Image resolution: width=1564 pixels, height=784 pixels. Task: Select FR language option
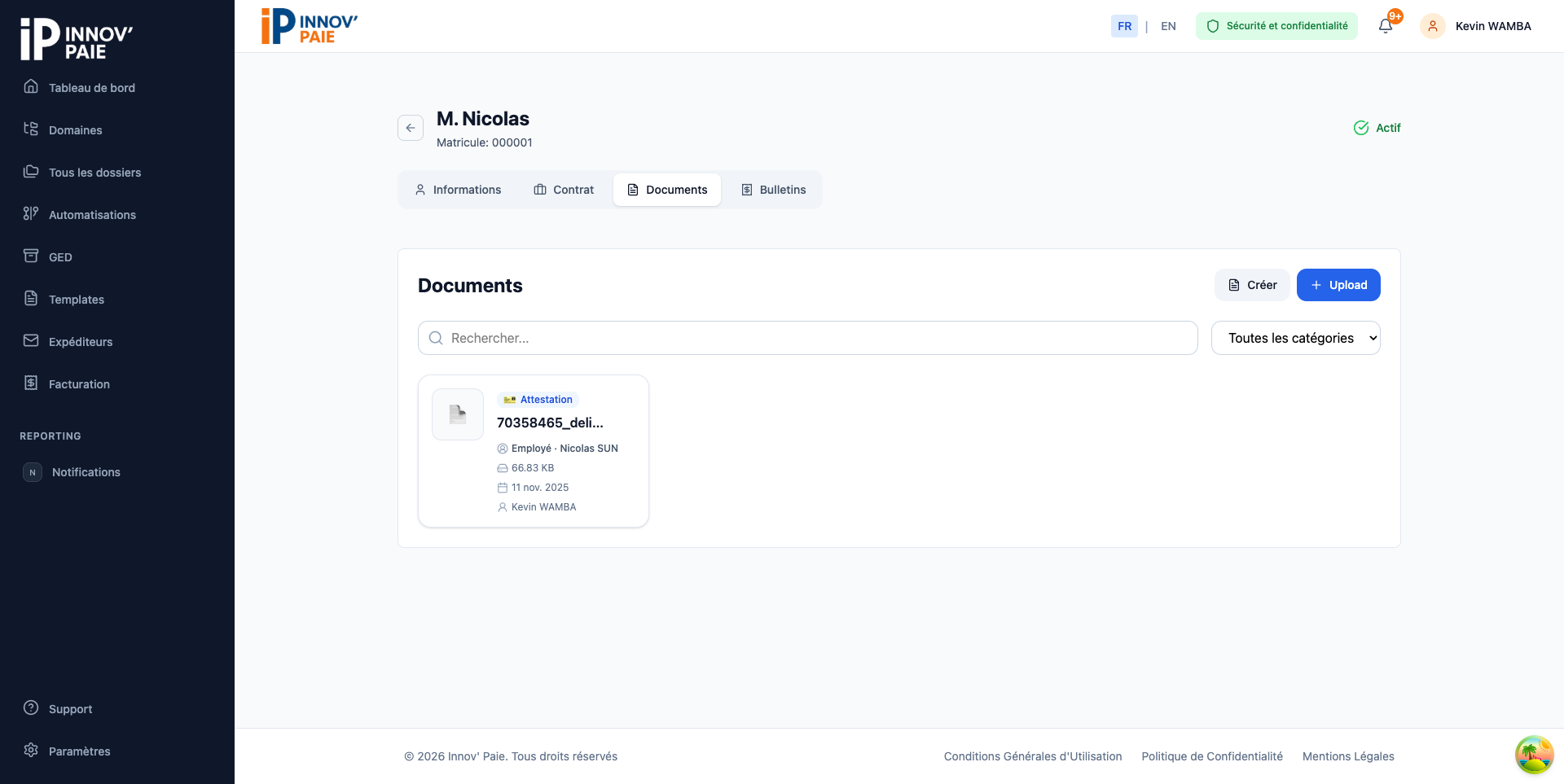pos(1124,26)
